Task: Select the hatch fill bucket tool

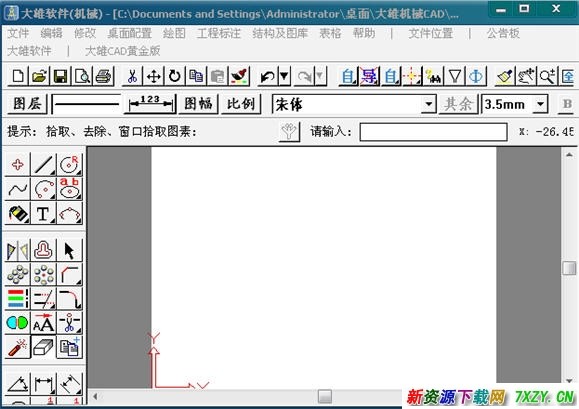Action: tap(17, 213)
